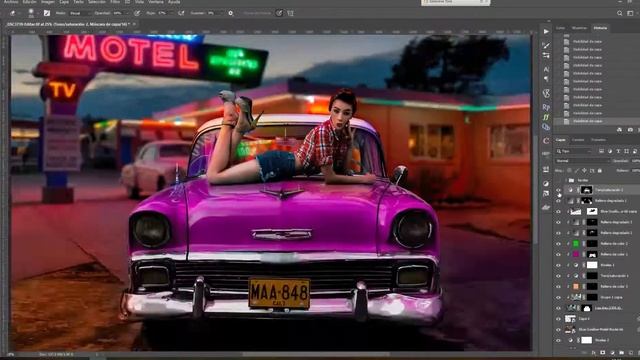Click magenta color fill layer thumbnail
This screenshot has height=360, width=640.
[x=576, y=254]
